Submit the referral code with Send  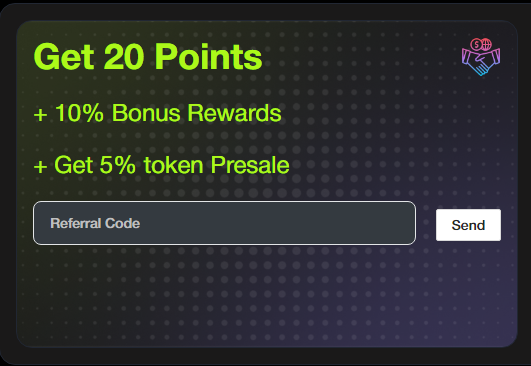(x=468, y=225)
